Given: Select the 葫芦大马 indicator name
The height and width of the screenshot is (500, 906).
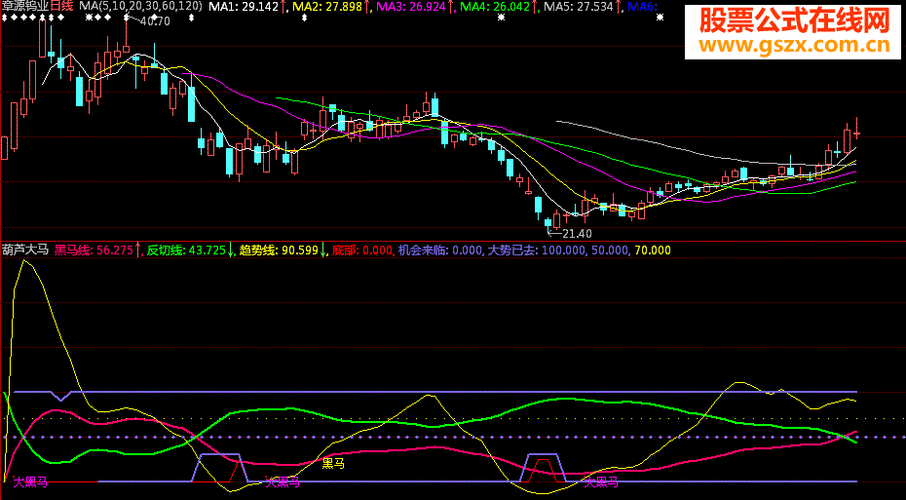Looking at the screenshot, I should (25, 250).
